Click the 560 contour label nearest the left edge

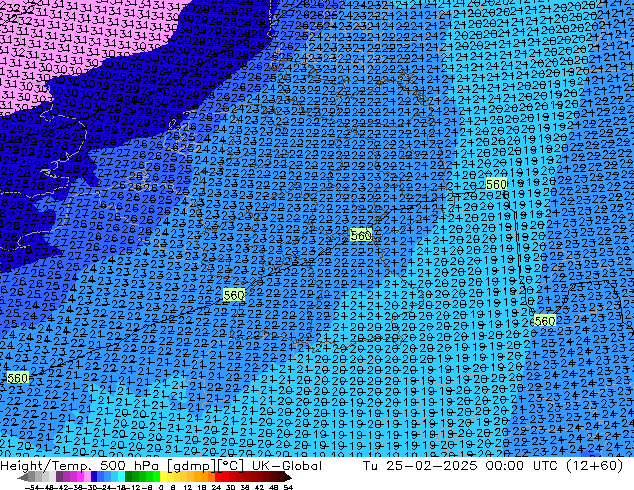[x=18, y=378]
